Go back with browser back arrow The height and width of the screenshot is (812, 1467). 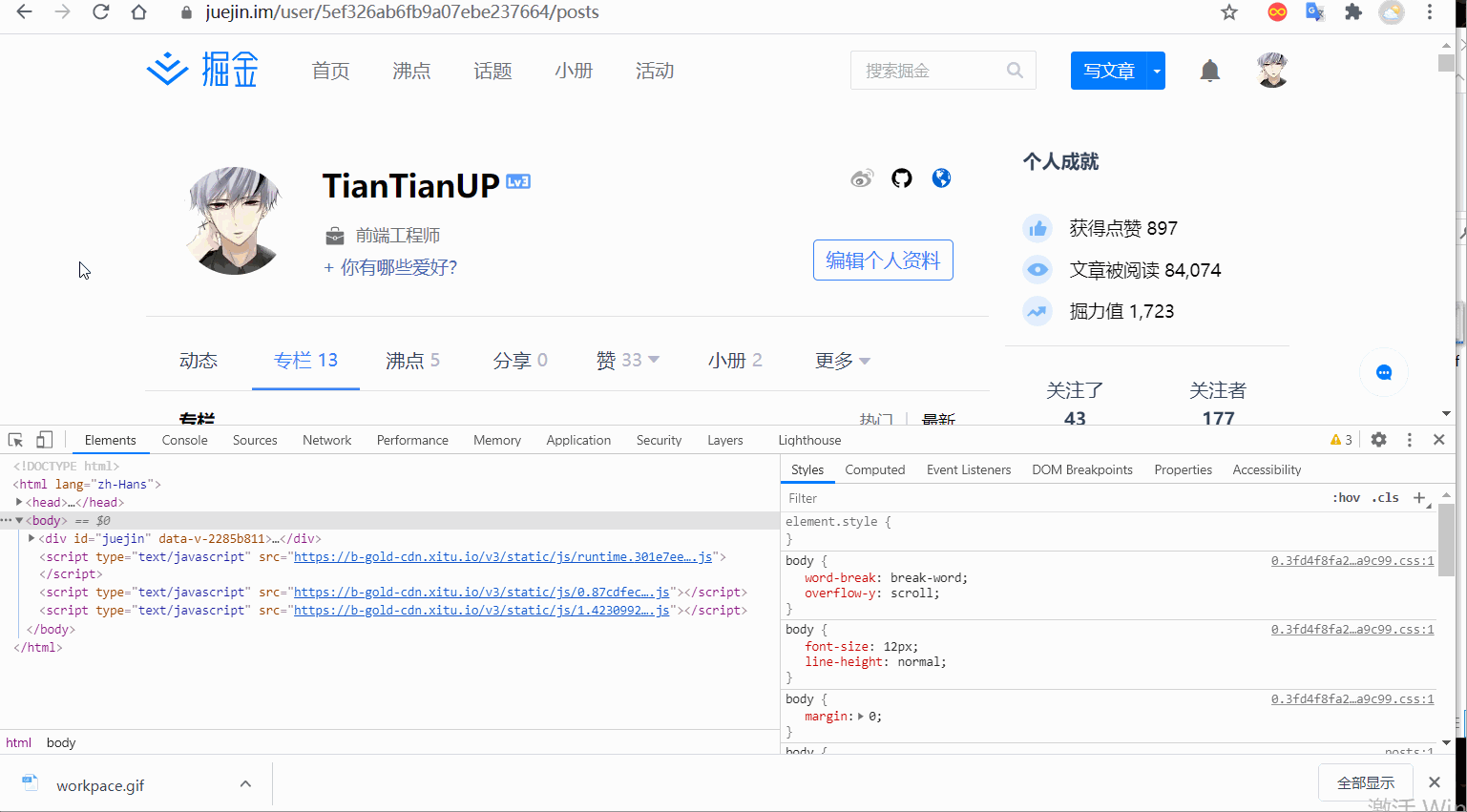click(x=25, y=12)
